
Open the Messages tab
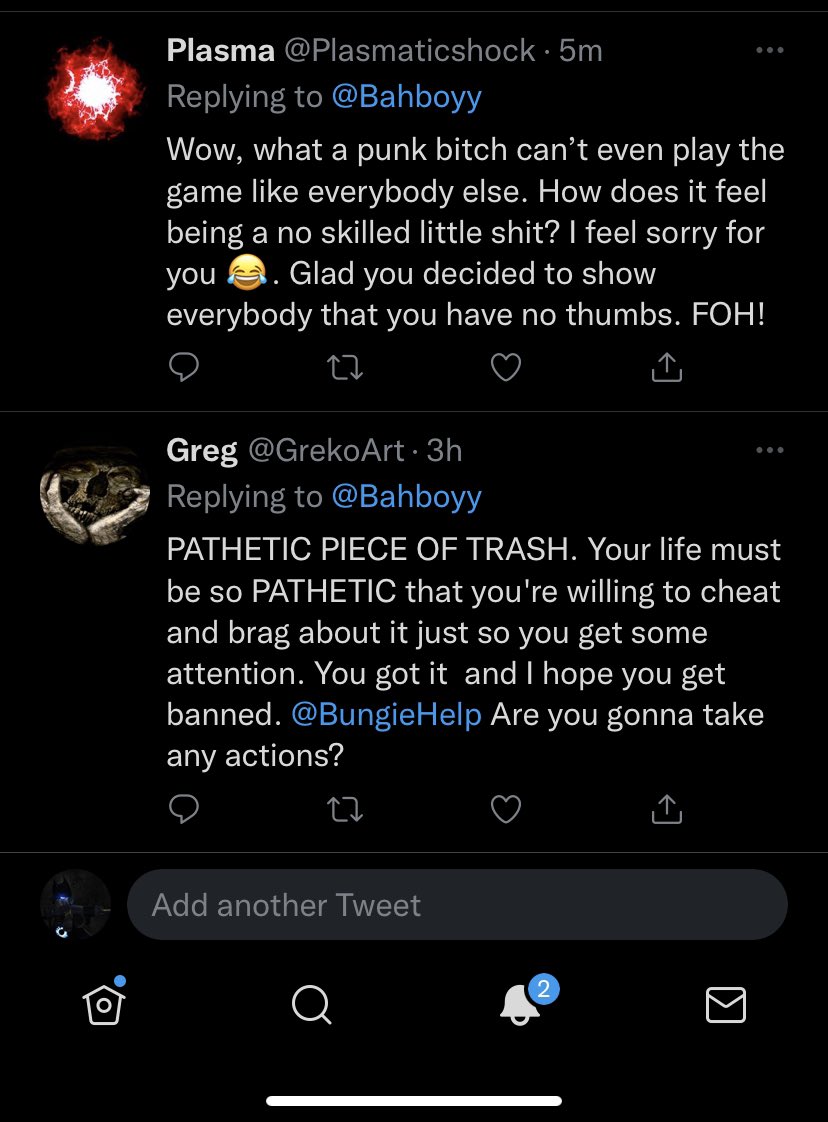[x=726, y=1004]
